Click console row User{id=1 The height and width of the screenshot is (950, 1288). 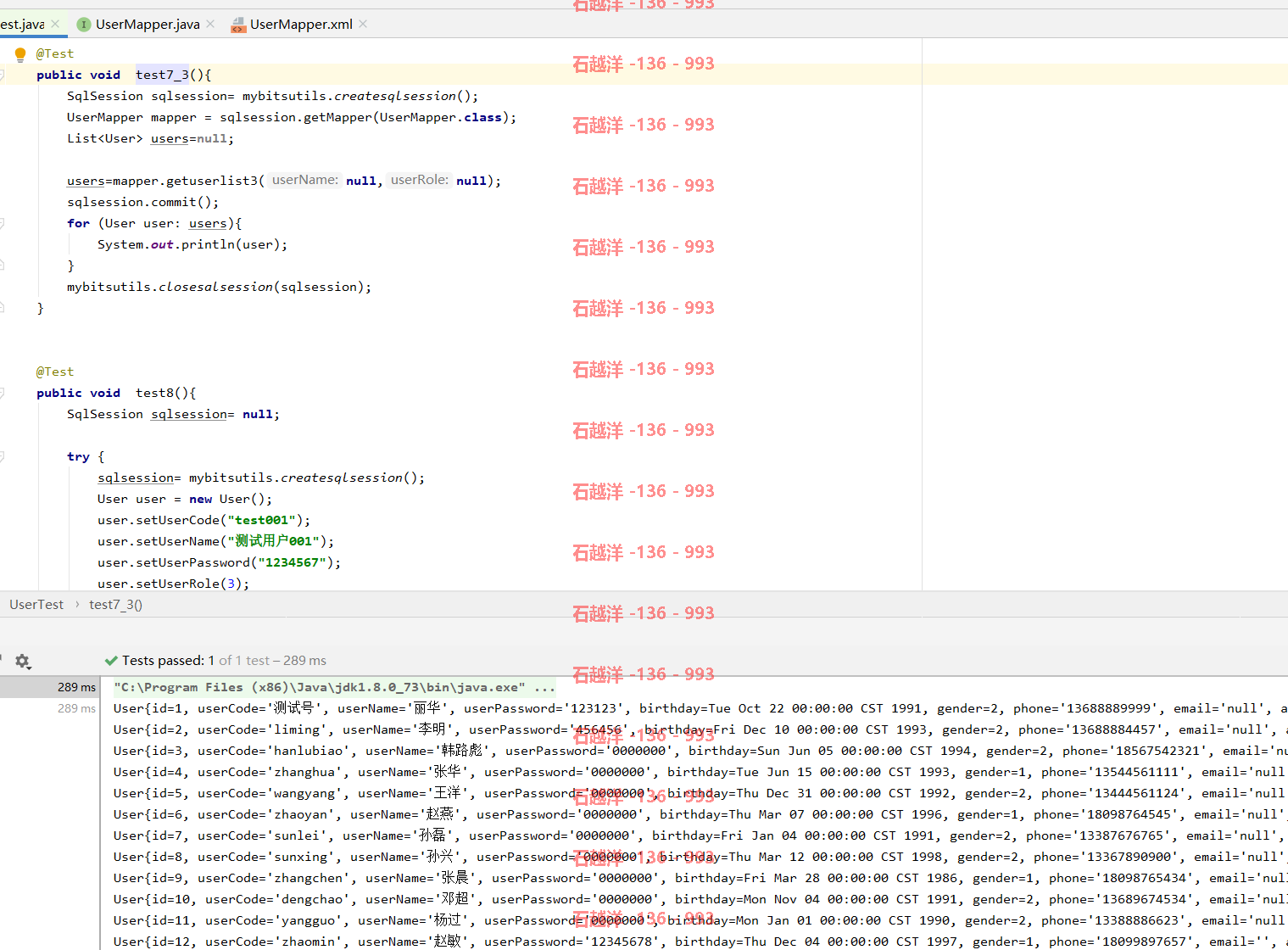click(x=700, y=708)
